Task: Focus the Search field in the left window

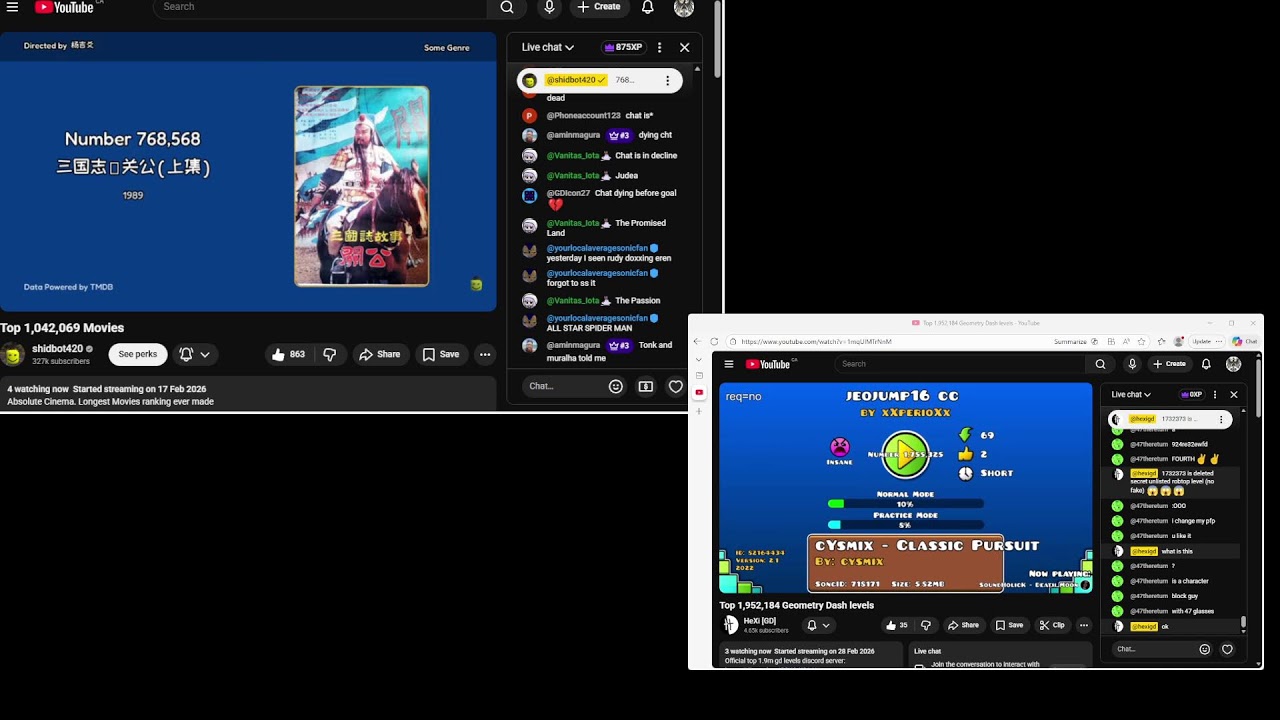Action: coord(320,7)
